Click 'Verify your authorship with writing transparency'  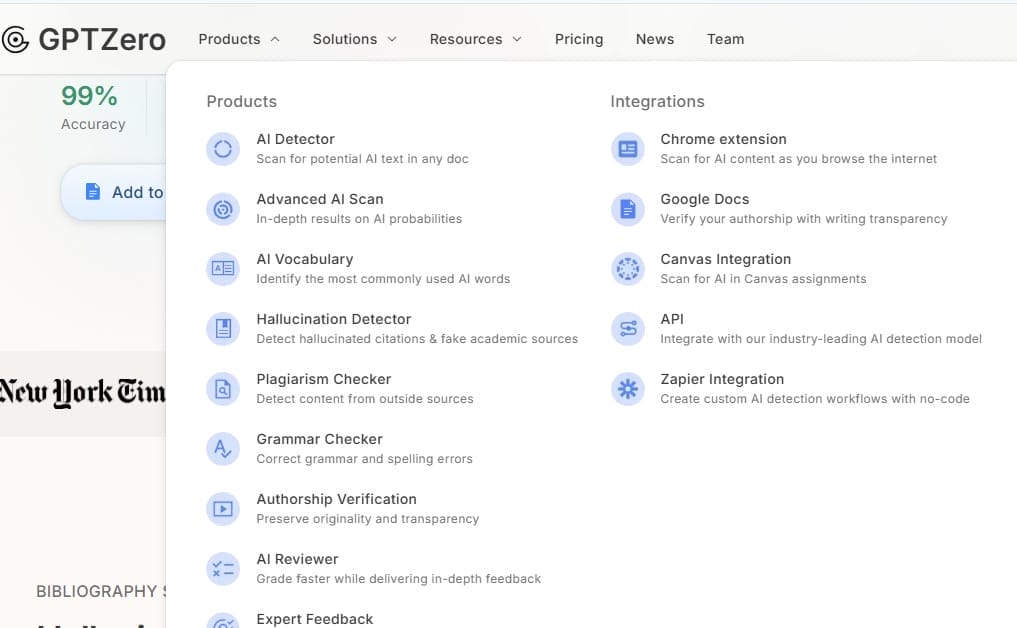click(x=804, y=219)
